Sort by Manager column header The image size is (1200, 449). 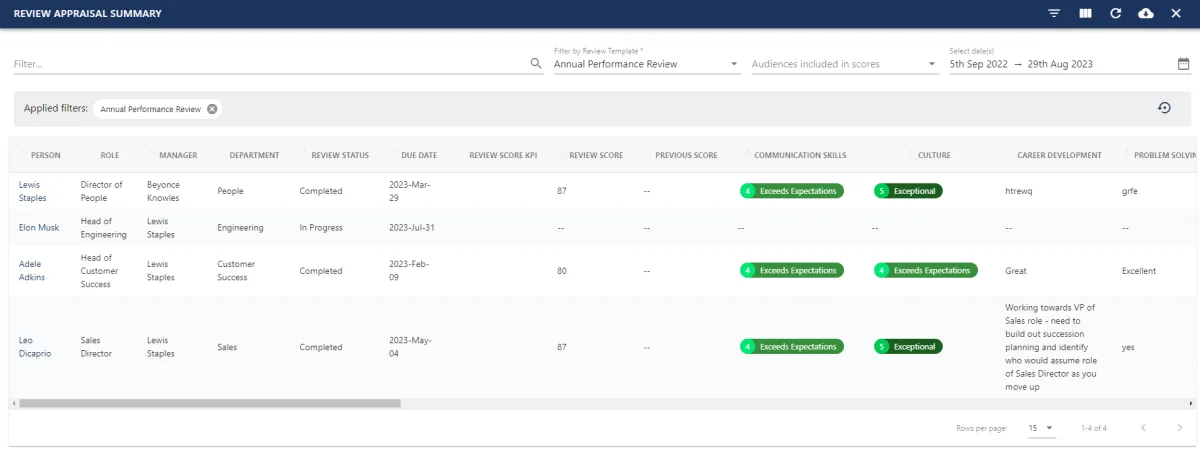178,155
